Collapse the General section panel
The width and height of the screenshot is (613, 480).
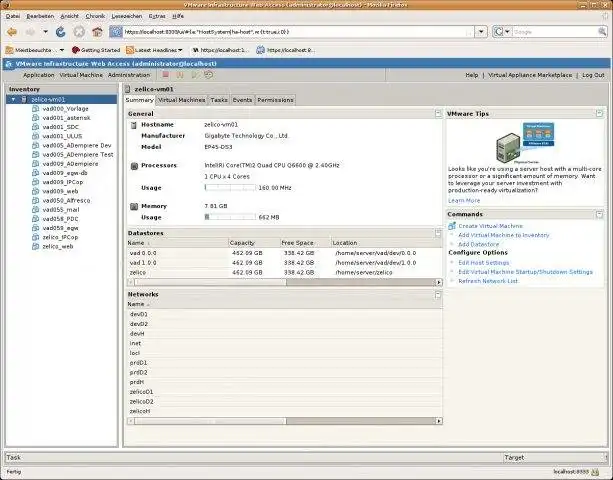point(438,113)
